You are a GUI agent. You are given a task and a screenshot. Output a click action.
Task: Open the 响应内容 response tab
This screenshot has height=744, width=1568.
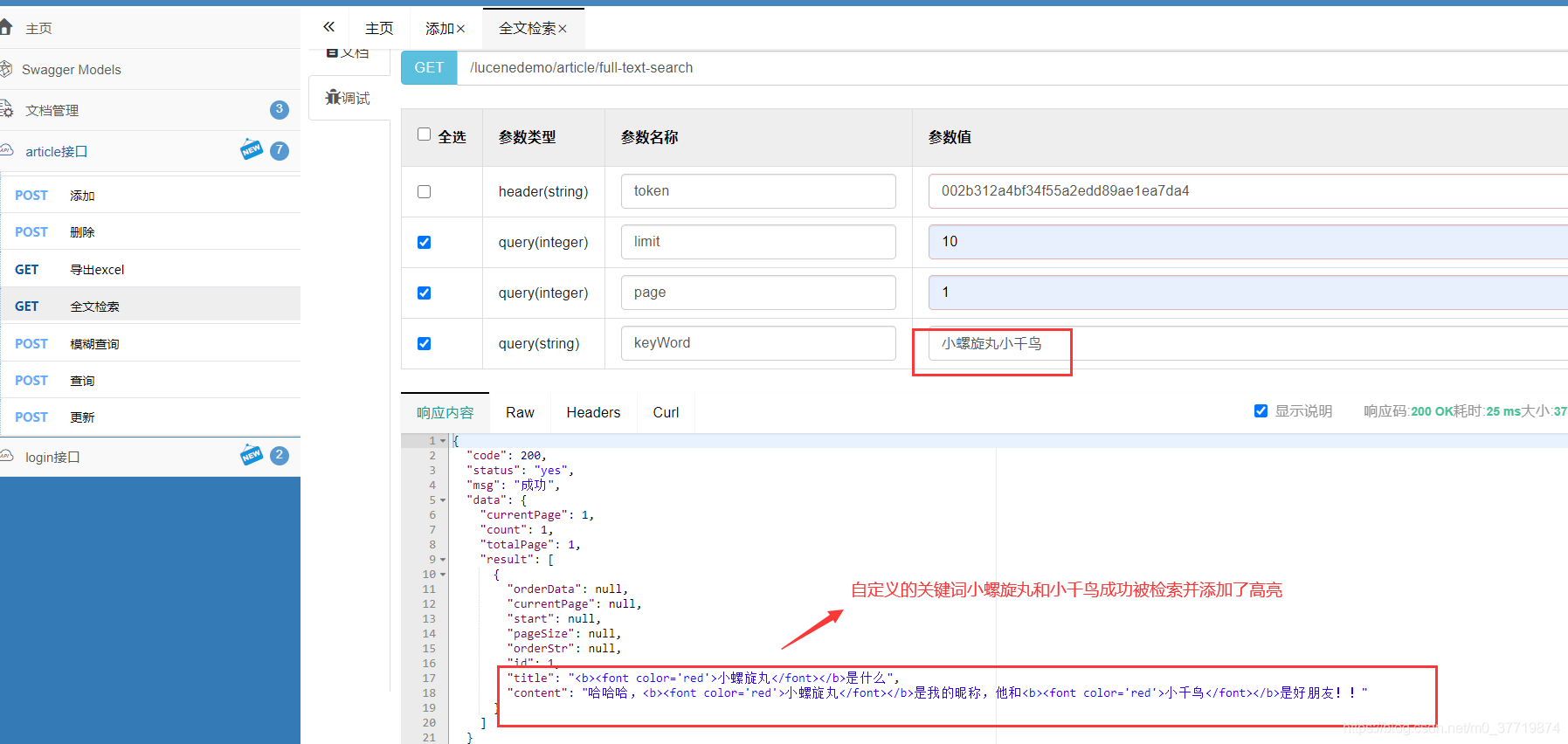[445, 412]
